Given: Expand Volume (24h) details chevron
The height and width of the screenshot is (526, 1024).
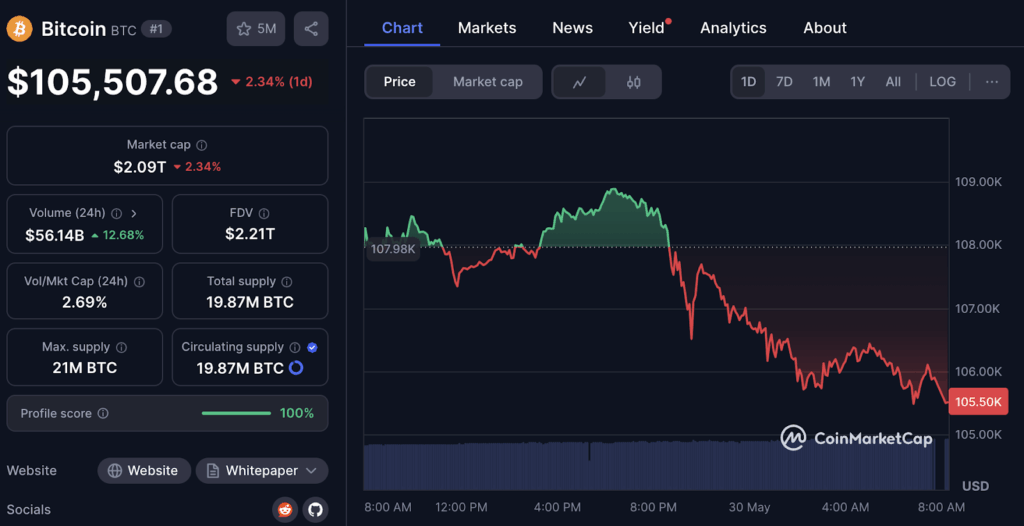Looking at the screenshot, I should click(134, 213).
